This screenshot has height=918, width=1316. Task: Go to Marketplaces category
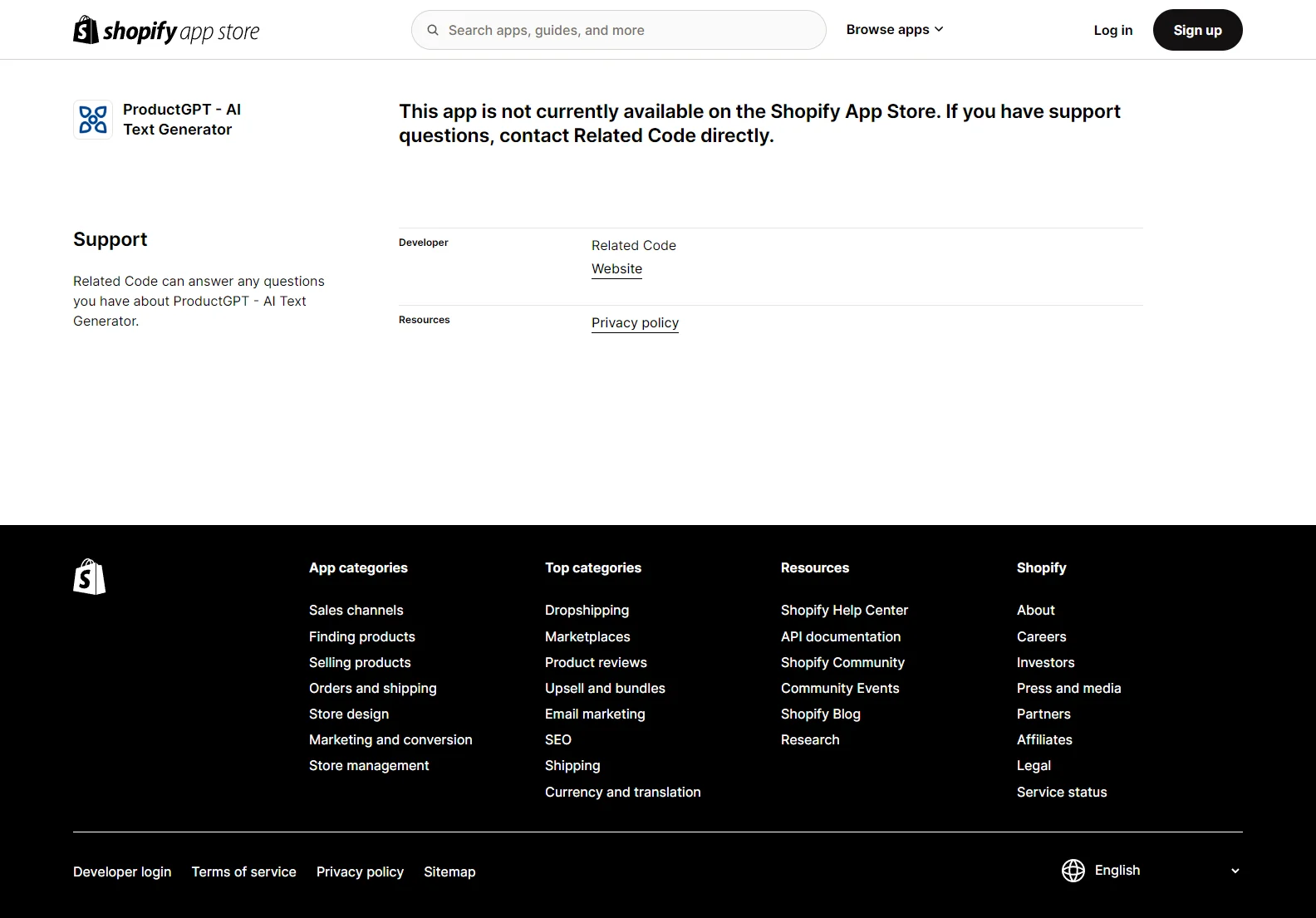click(587, 637)
